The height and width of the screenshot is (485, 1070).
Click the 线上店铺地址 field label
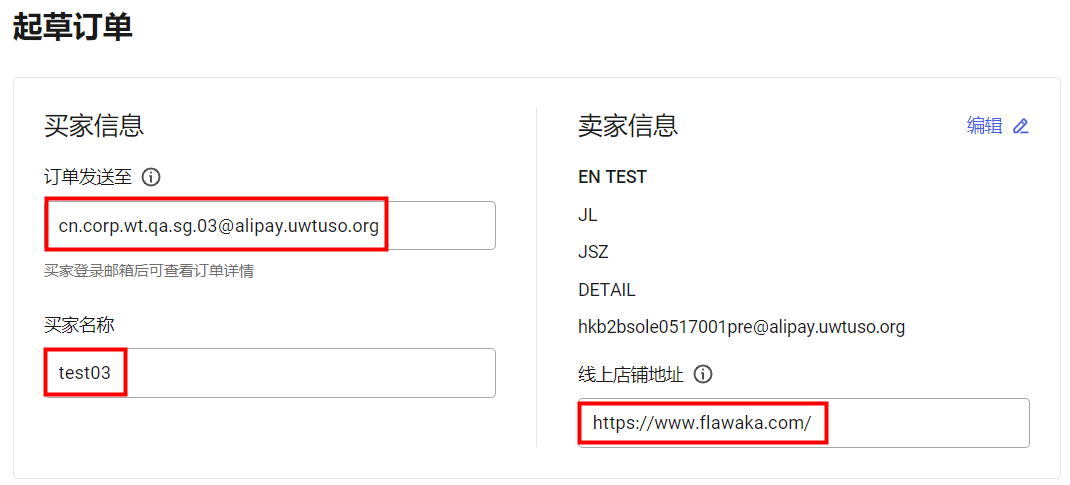pos(631,374)
